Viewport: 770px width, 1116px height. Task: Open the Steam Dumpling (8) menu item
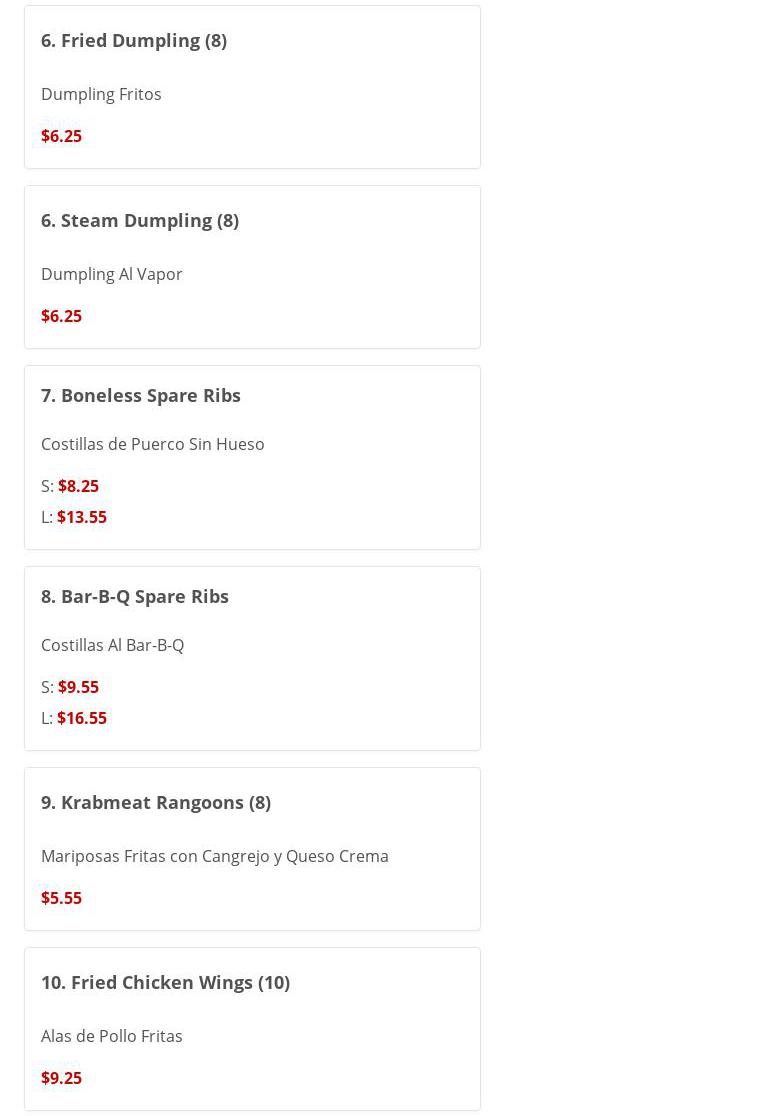pos(140,220)
